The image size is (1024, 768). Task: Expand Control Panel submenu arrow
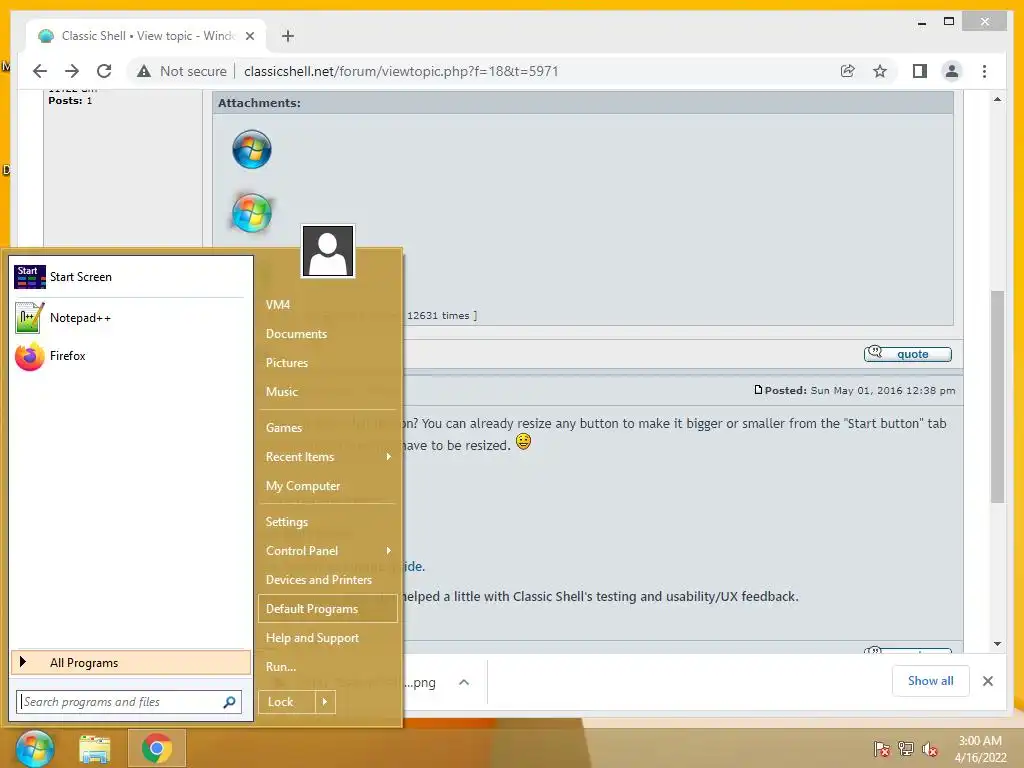(x=389, y=551)
